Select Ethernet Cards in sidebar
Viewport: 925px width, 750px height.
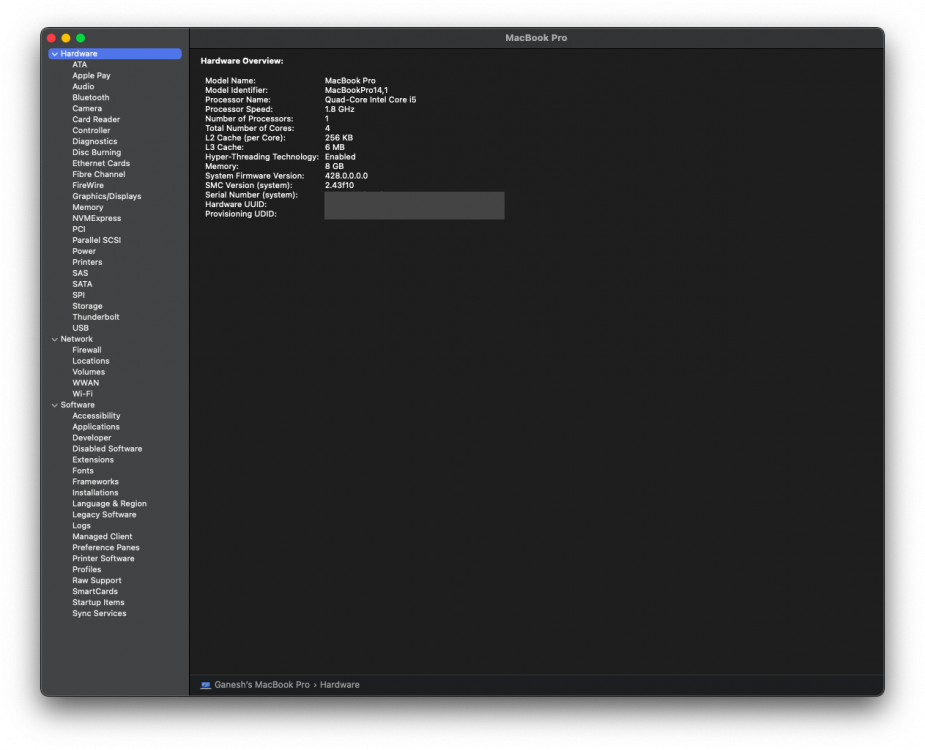coord(101,163)
